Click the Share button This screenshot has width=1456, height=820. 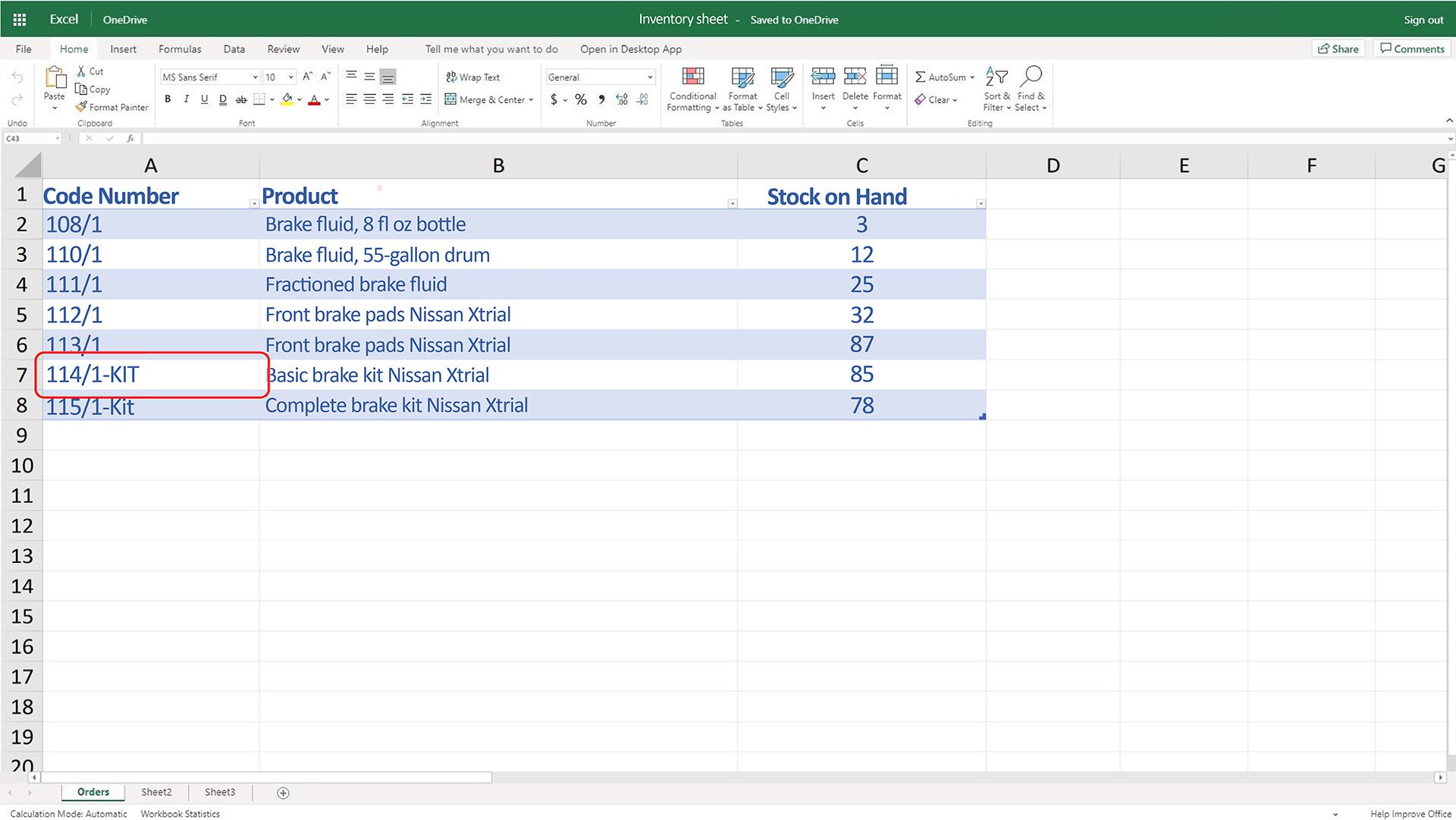[1338, 49]
